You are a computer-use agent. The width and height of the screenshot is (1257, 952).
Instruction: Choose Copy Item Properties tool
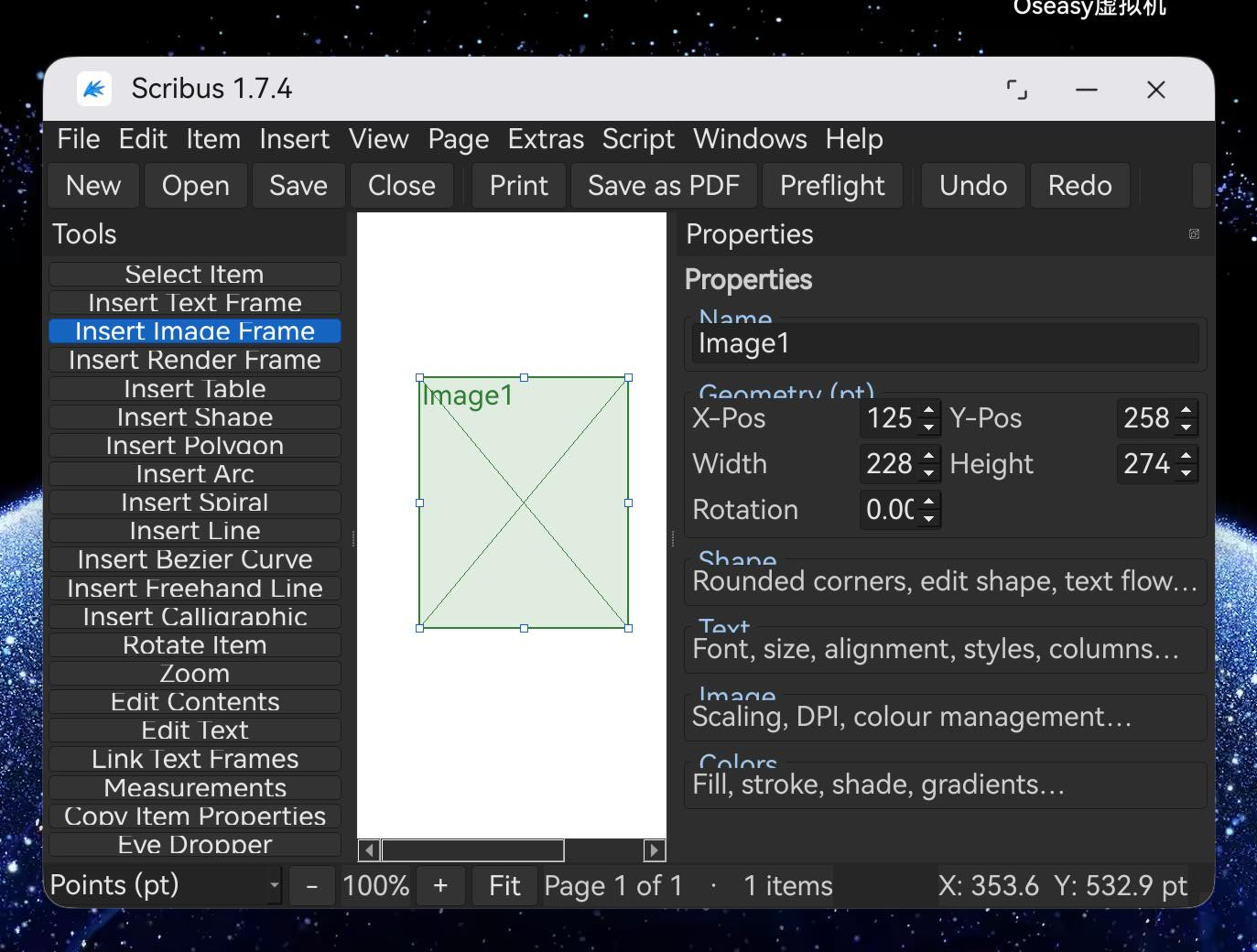(195, 816)
